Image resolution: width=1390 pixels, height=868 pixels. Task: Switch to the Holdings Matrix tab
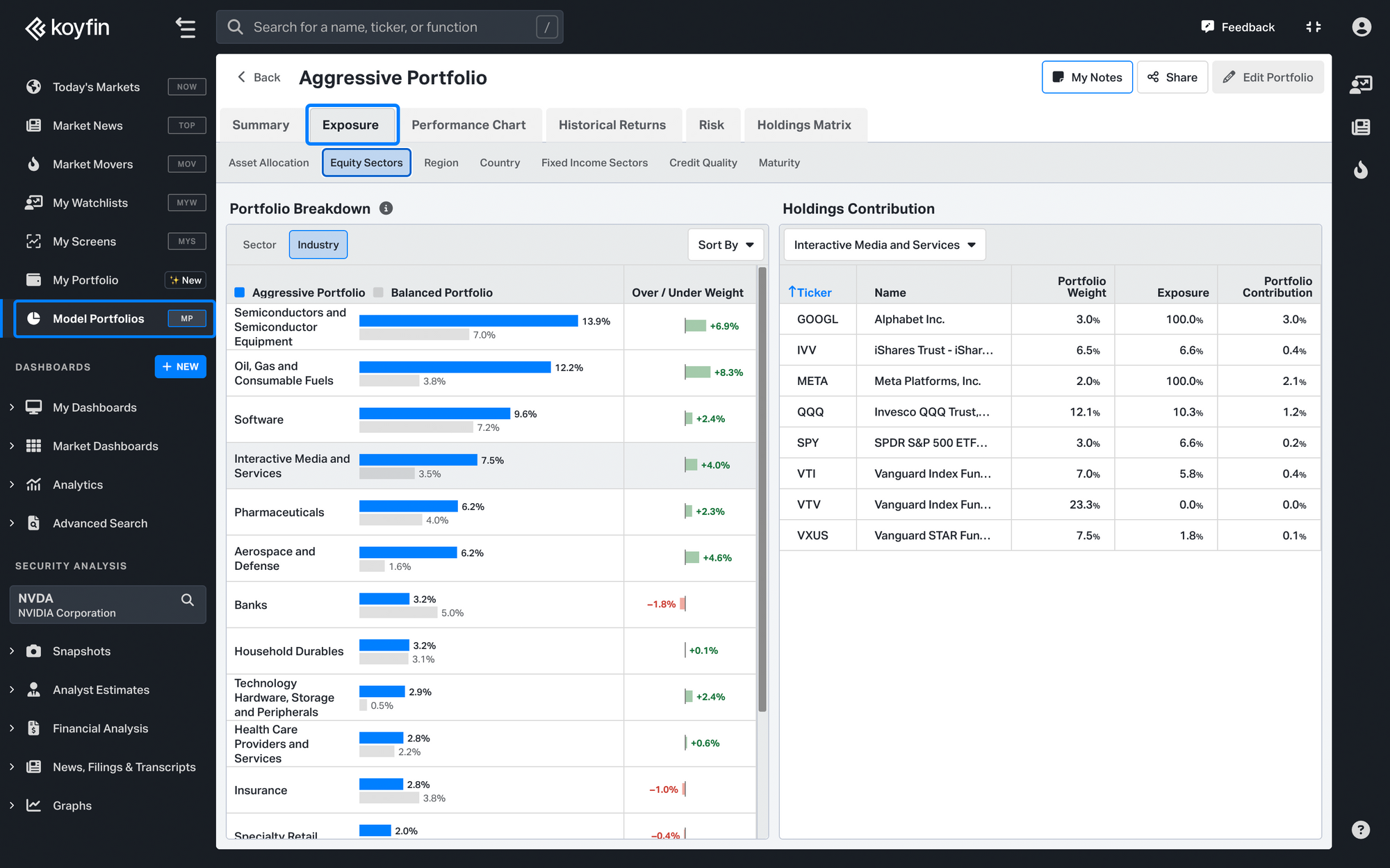coord(803,125)
